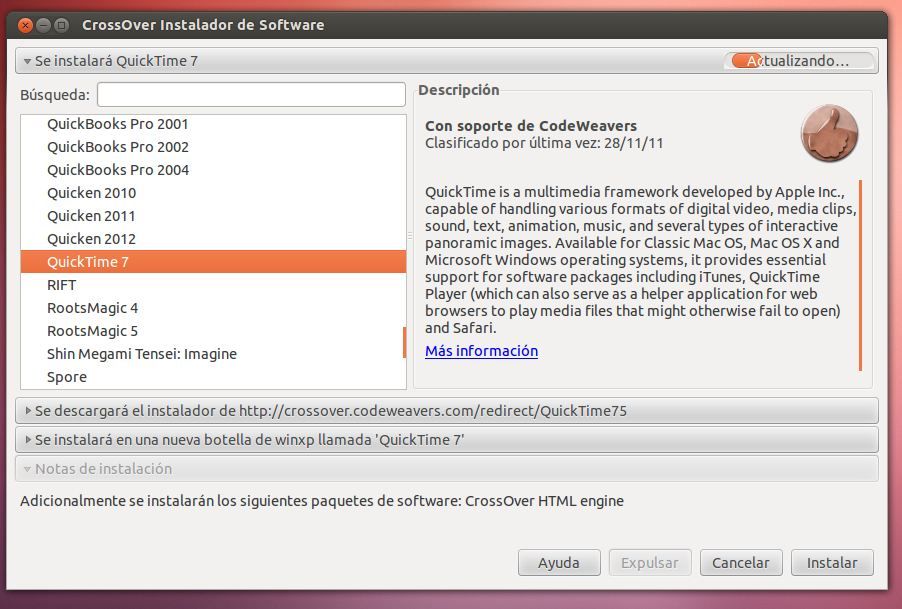902x609 pixels.
Task: Click the description panel scrollbar
Action: pyautogui.click(x=861, y=275)
